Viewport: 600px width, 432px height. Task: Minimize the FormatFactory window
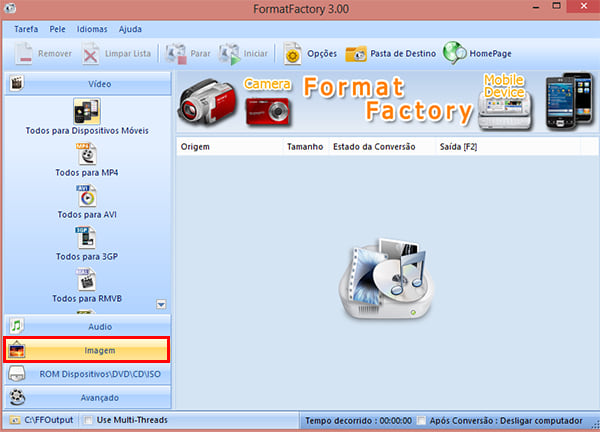[x=536, y=7]
